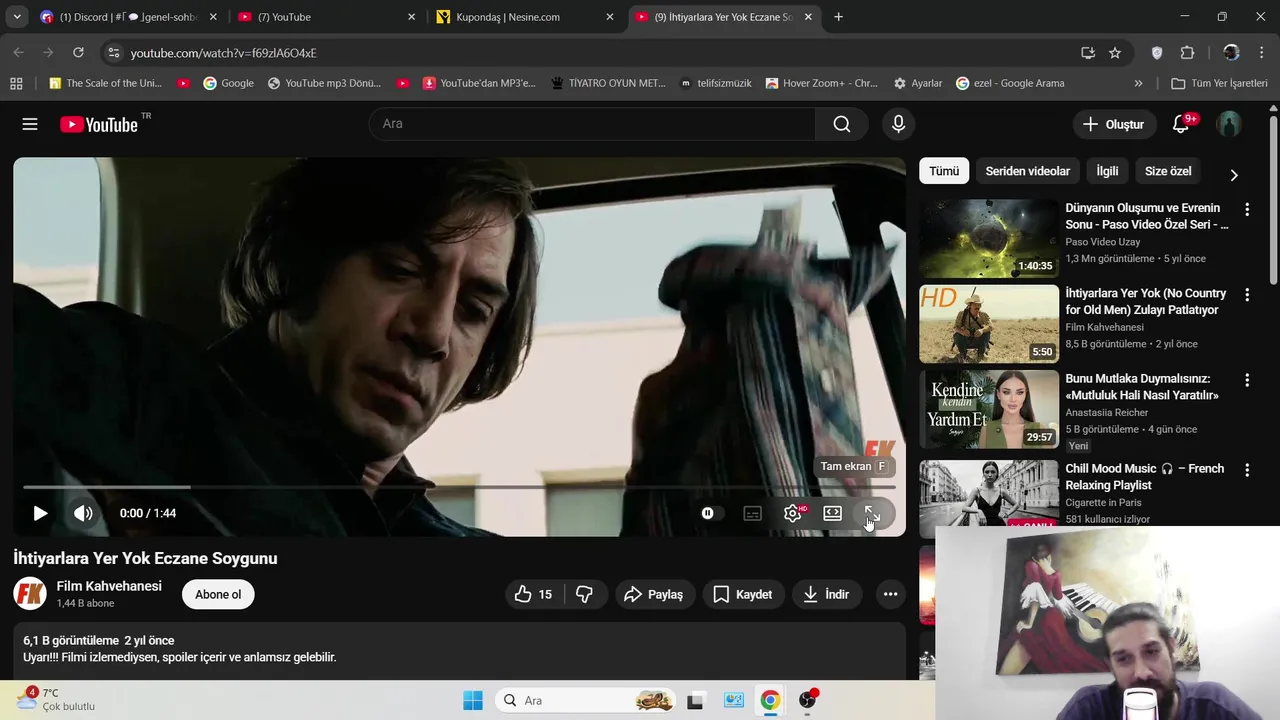Viewport: 1280px width, 720px height.
Task: Open Tüm Yer İşaretleri folder
Action: 1219,83
